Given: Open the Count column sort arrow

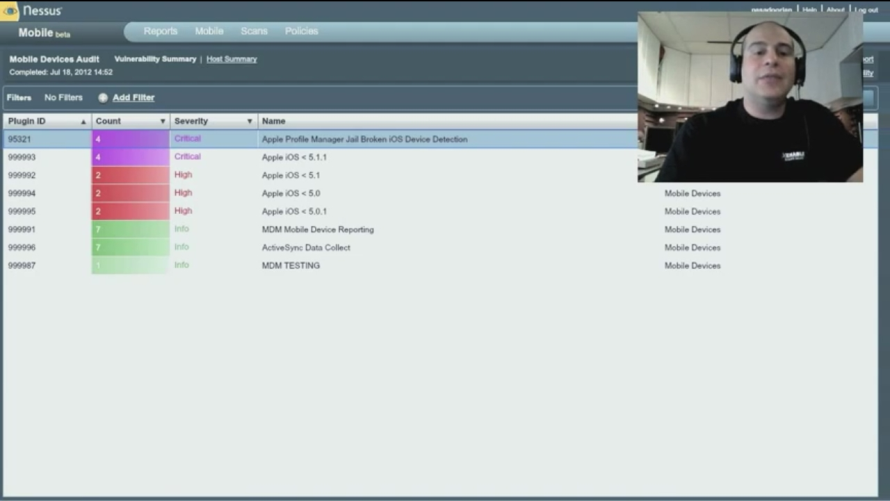Looking at the screenshot, I should [162, 121].
